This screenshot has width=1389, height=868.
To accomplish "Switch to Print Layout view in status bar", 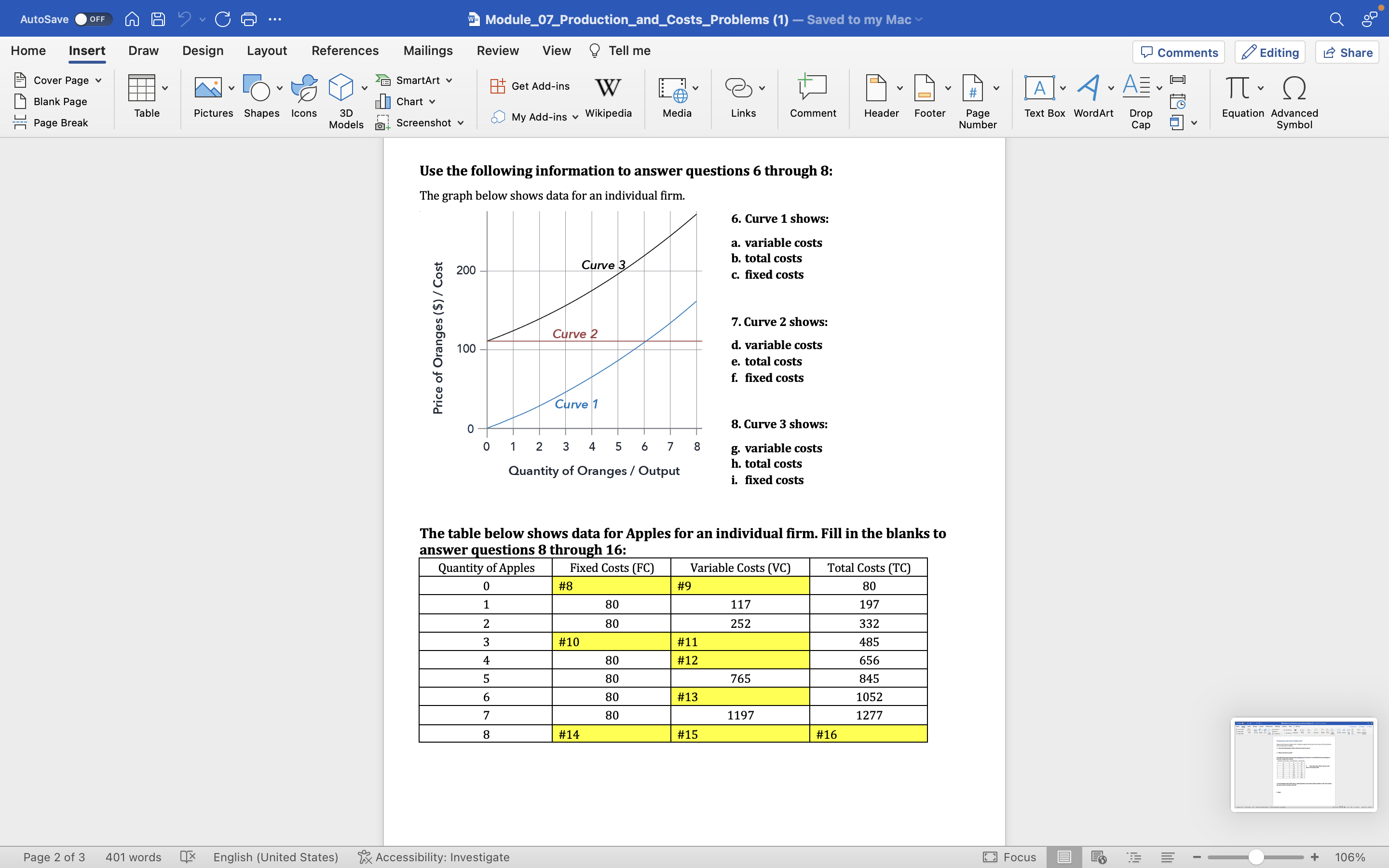I will (1063, 857).
